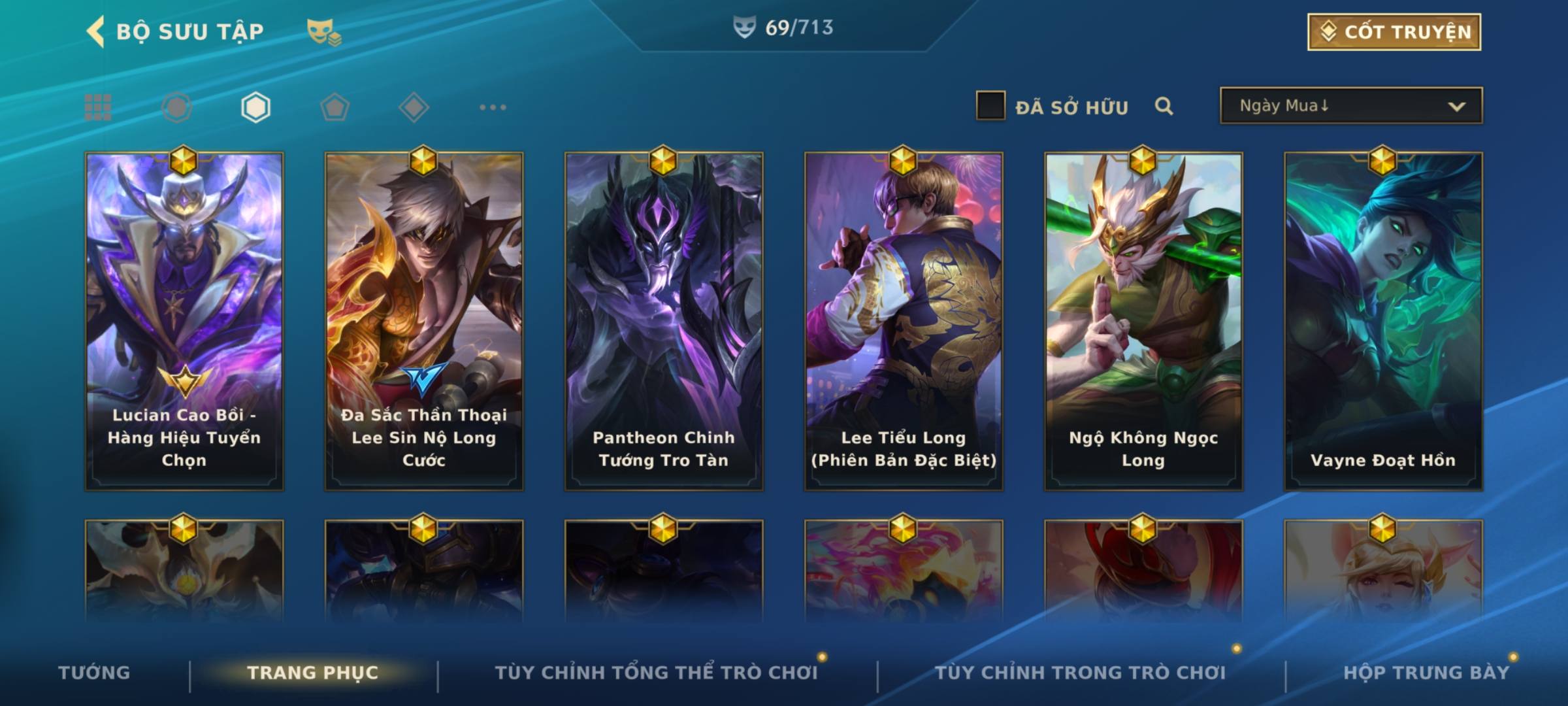Select the Trang Phục tab
Image resolution: width=1568 pixels, height=706 pixels.
point(313,672)
